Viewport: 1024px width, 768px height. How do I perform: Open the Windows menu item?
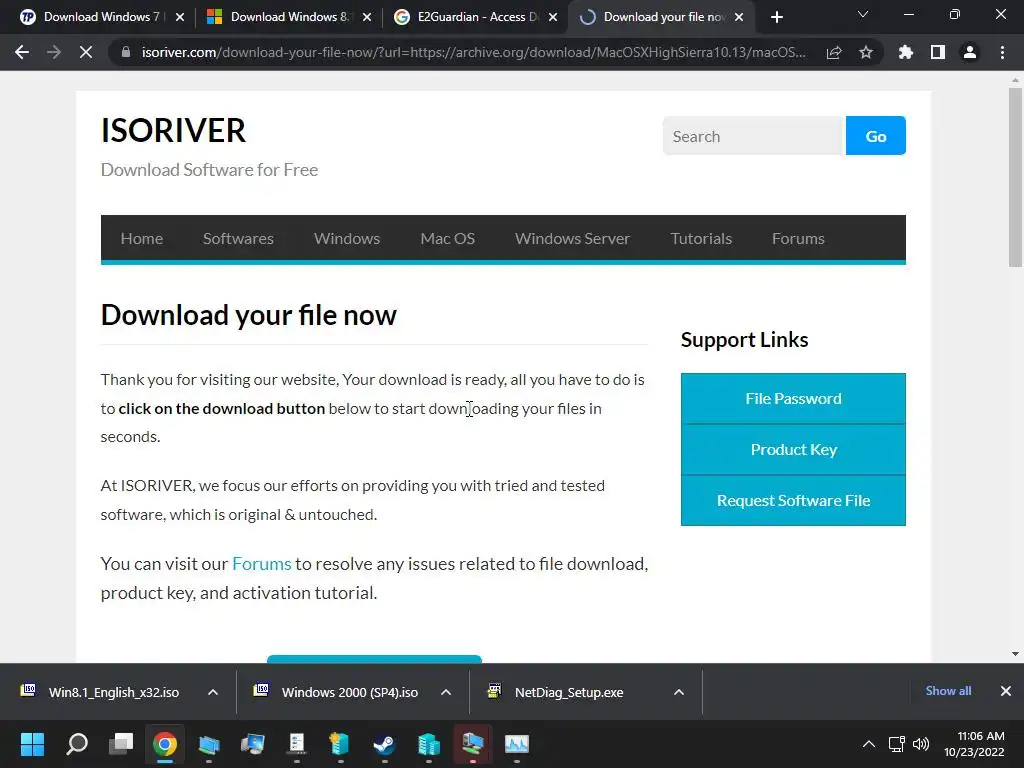[x=347, y=238]
